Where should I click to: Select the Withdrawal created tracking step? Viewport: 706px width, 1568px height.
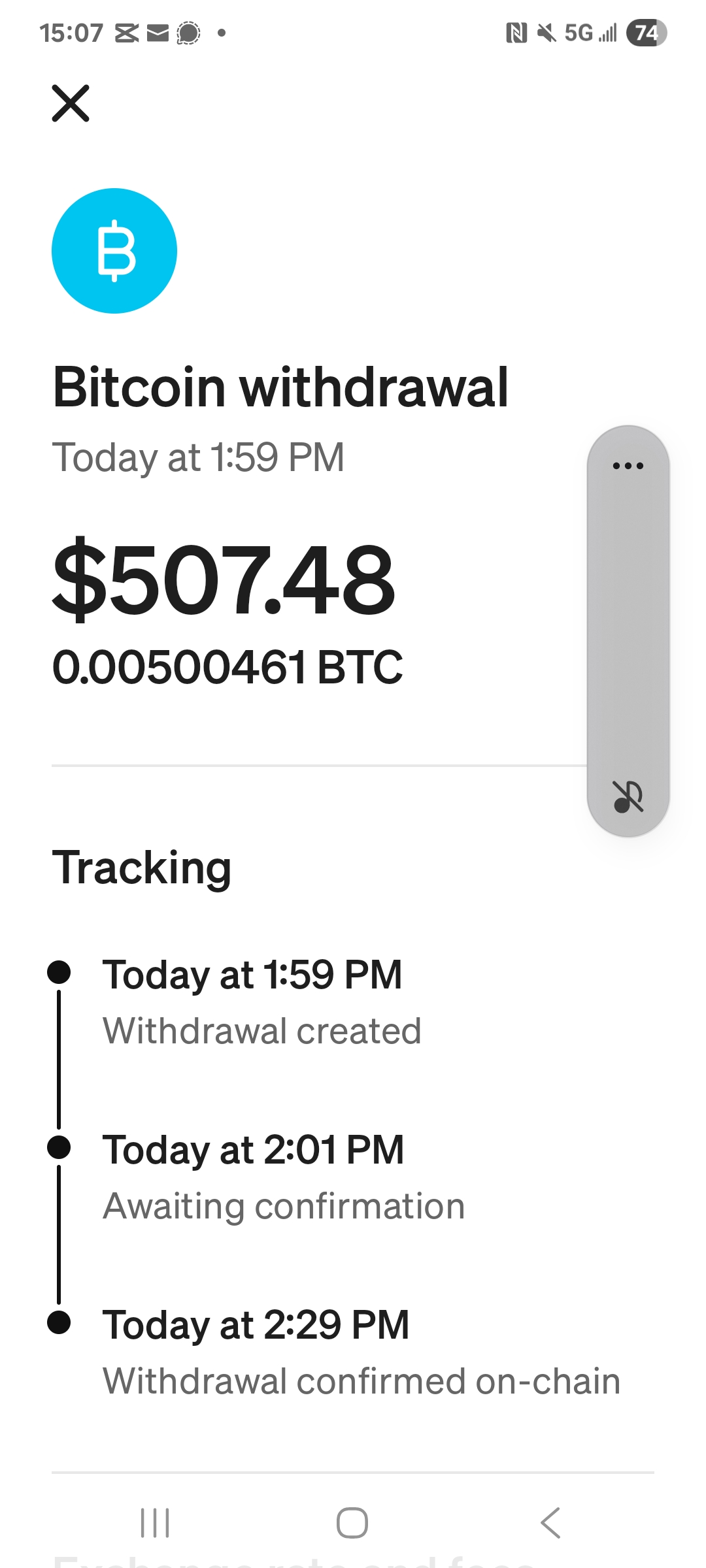(x=261, y=1031)
